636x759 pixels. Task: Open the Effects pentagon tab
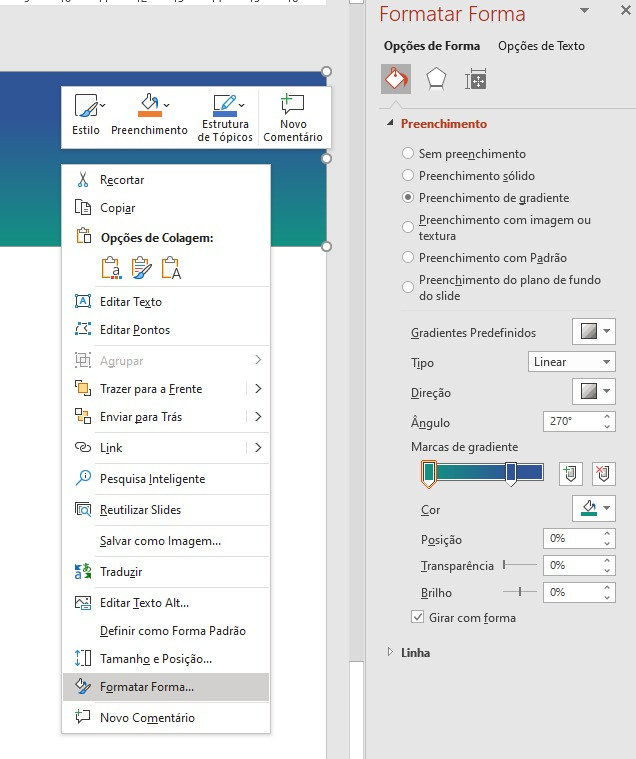point(436,79)
